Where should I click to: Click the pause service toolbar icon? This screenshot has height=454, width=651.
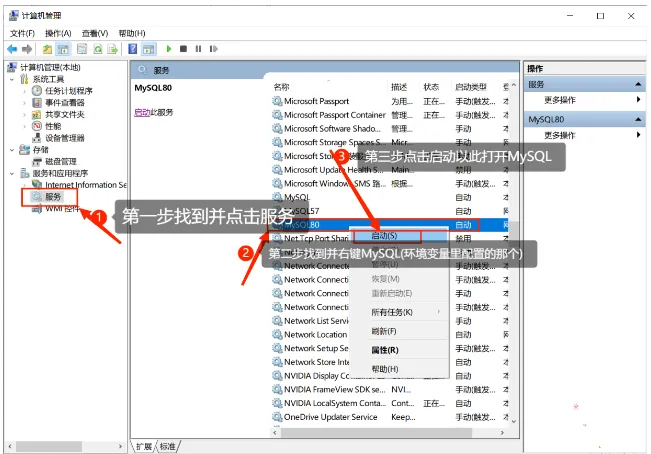(198, 49)
